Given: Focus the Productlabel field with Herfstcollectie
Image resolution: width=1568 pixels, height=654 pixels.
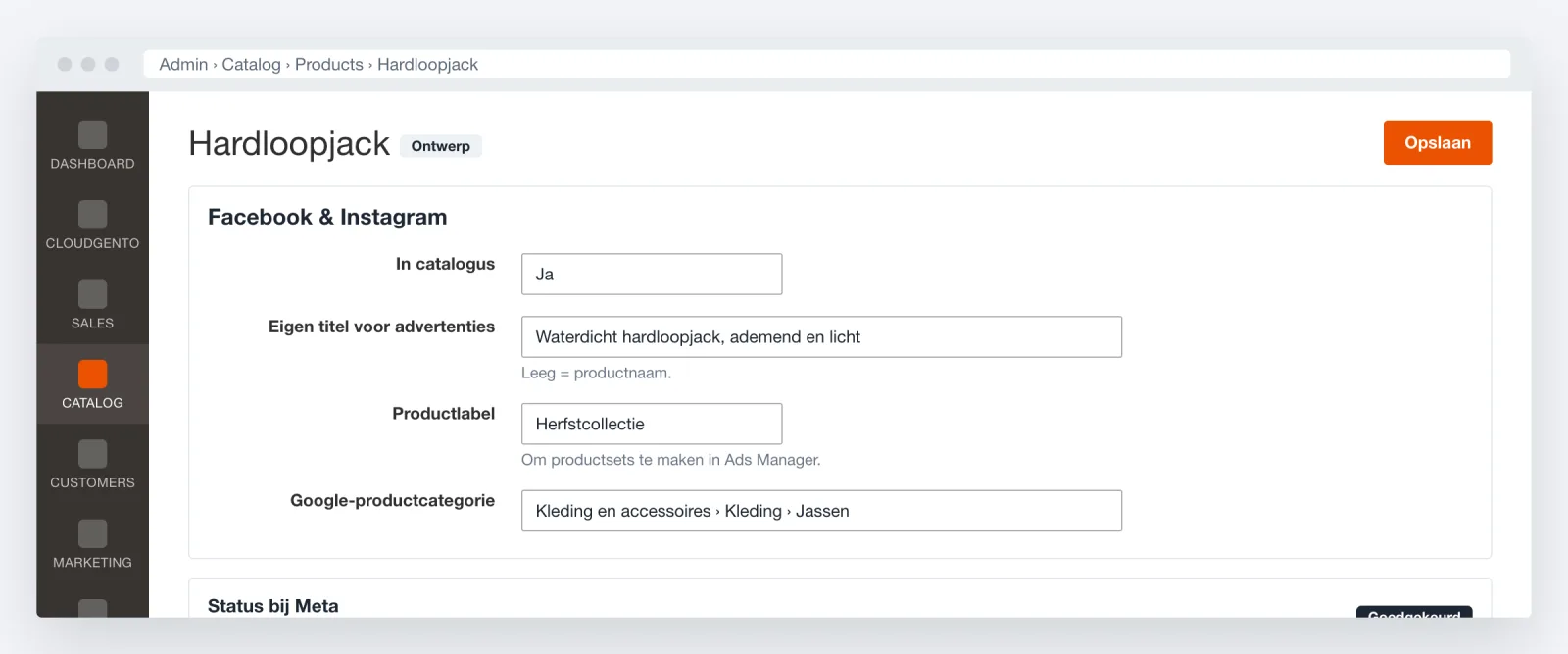Looking at the screenshot, I should [652, 424].
